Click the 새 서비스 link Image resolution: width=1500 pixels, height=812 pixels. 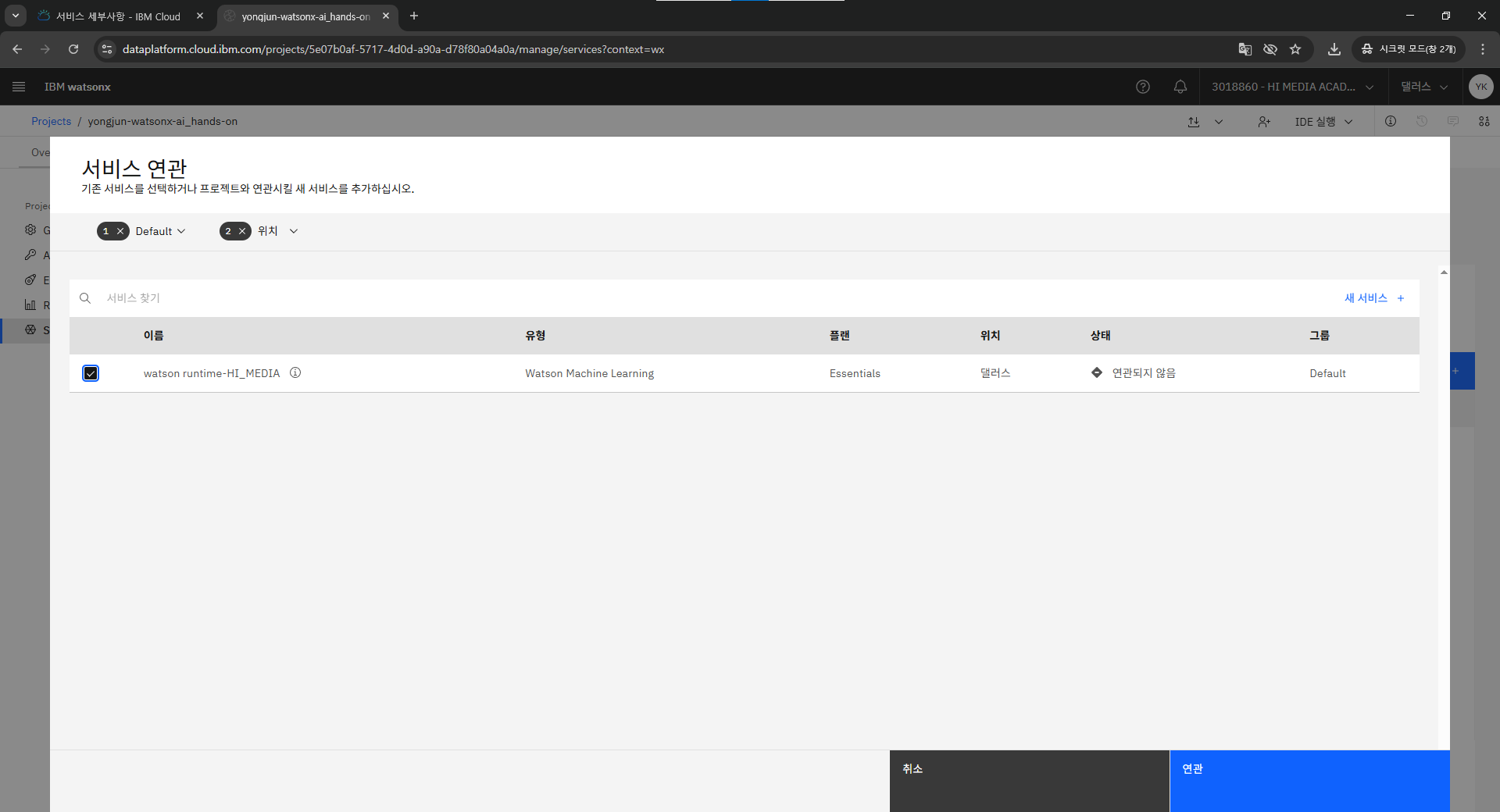pos(1374,298)
